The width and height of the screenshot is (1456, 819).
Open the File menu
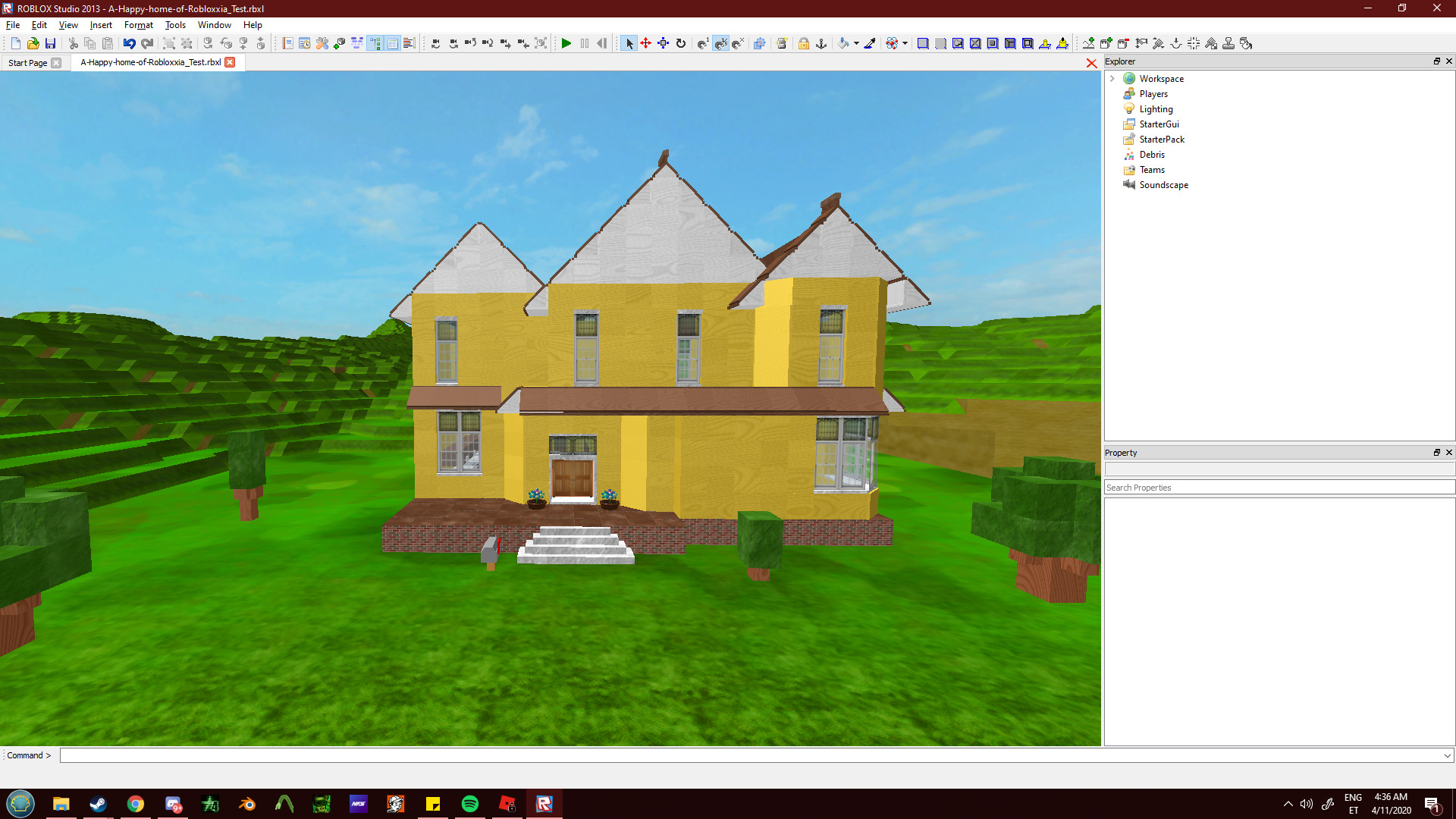point(13,25)
